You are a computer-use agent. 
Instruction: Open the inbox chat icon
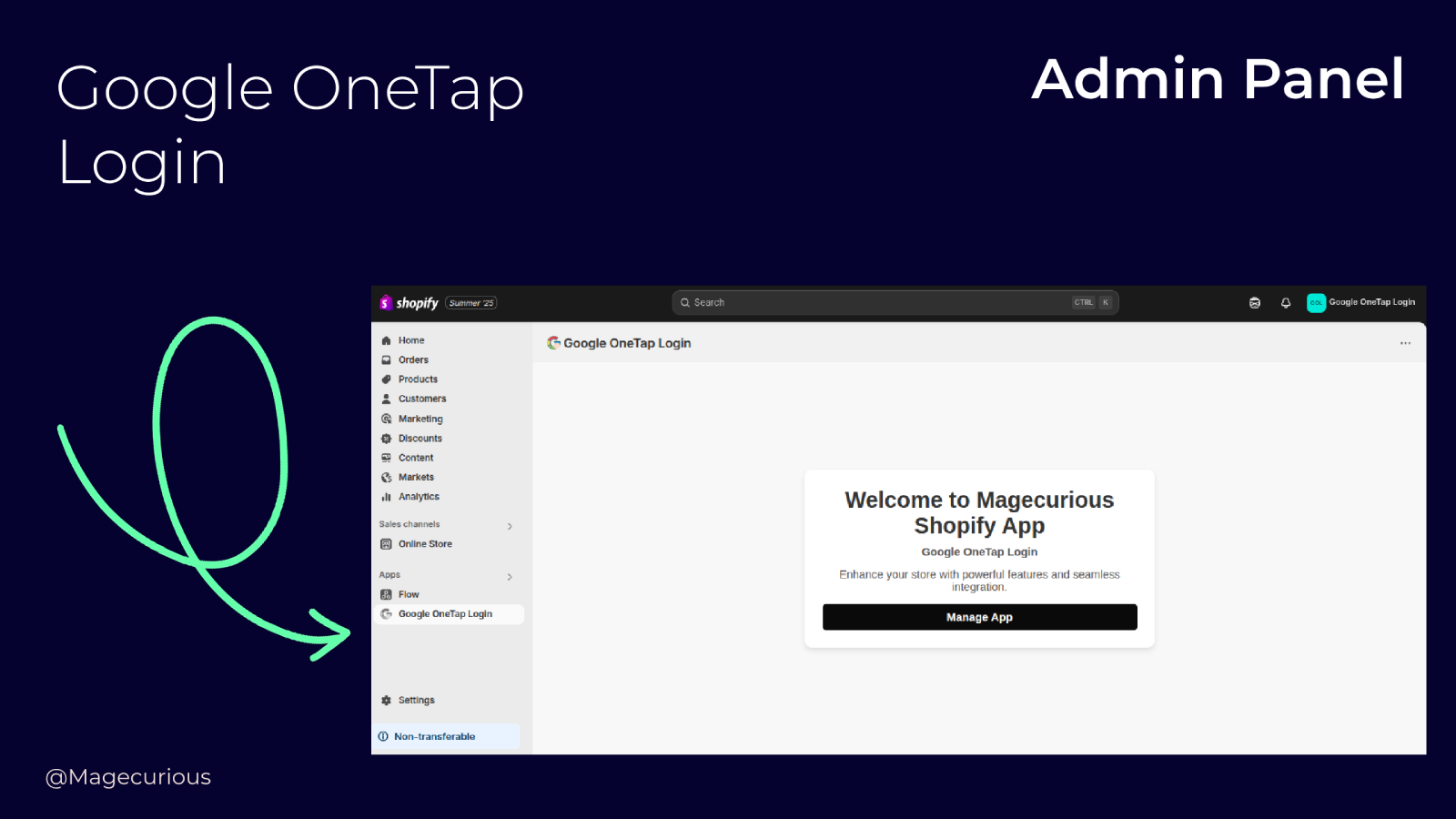click(1255, 302)
